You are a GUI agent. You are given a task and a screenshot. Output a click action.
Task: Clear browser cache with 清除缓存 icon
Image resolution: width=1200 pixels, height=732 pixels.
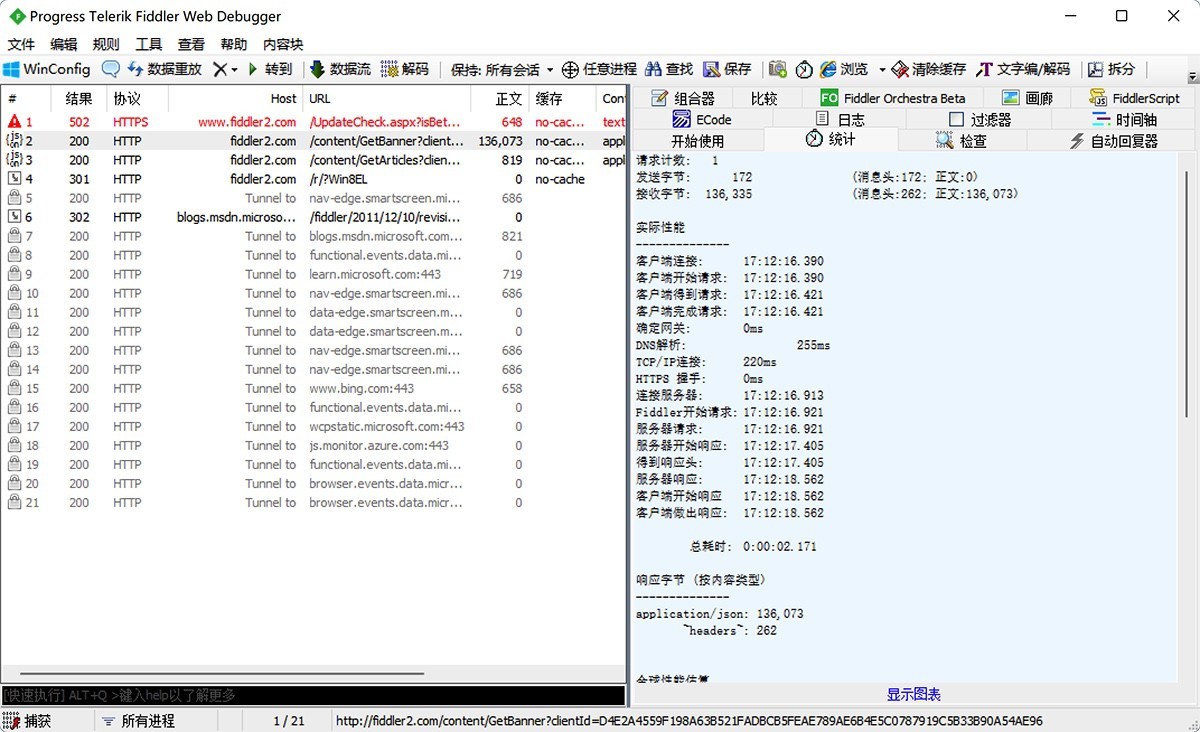click(928, 68)
